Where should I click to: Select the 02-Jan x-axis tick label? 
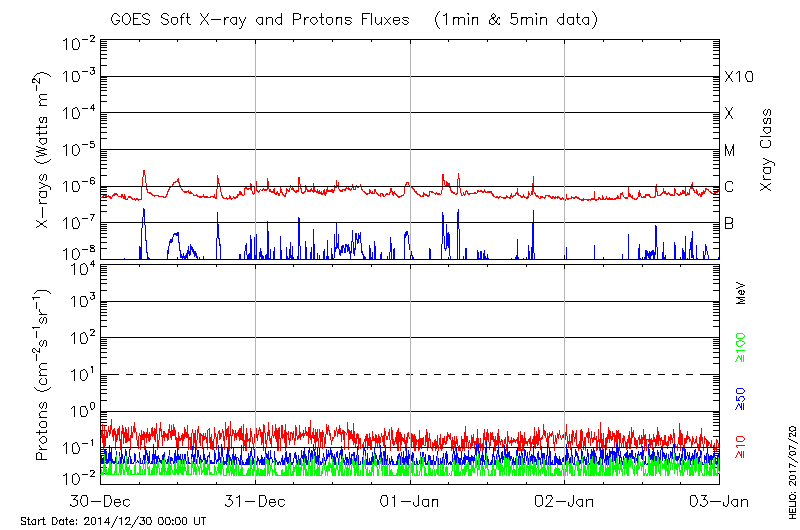565,501
